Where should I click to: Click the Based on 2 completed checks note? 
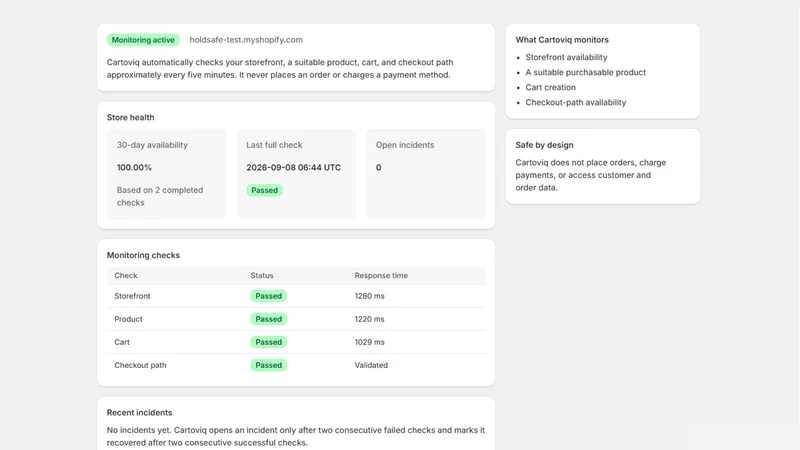[160, 196]
